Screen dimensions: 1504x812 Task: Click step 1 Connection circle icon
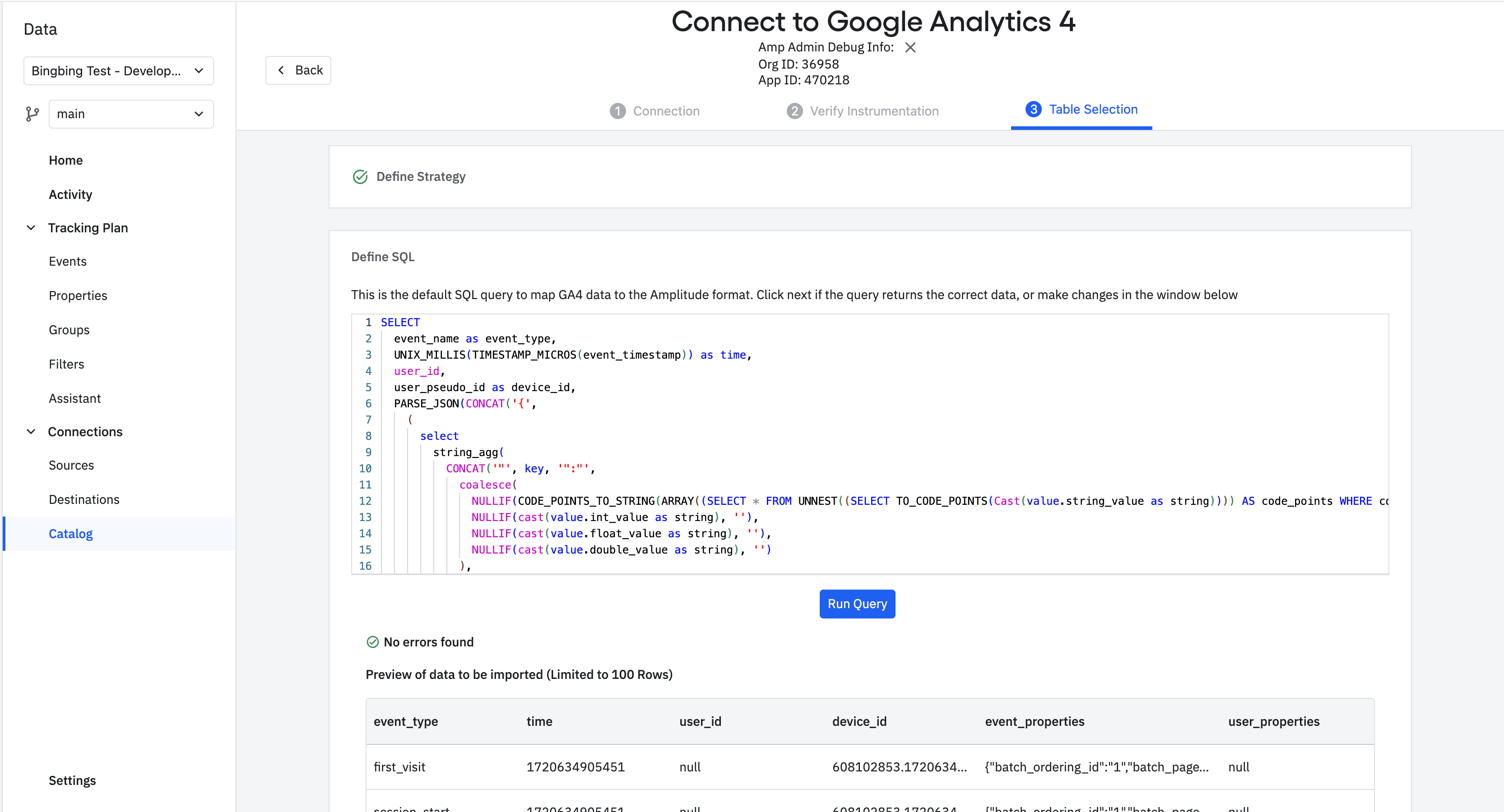[617, 111]
